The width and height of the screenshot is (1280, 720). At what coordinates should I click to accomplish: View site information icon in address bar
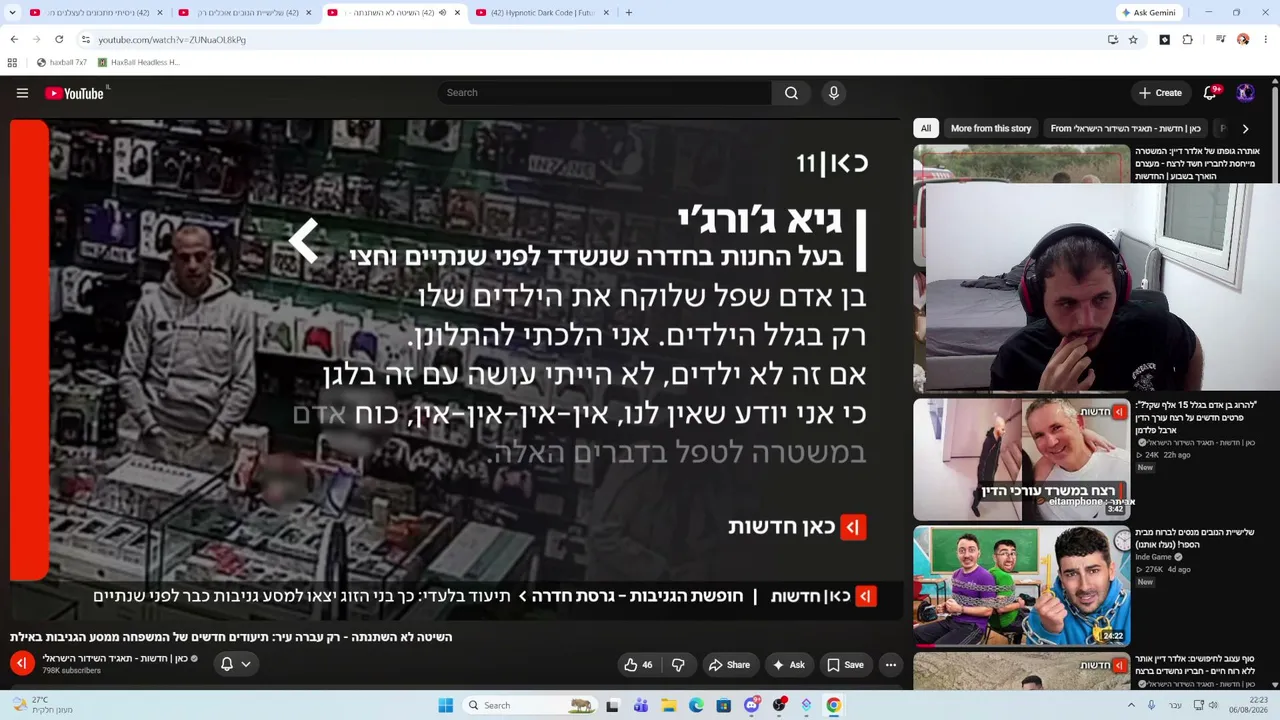pyautogui.click(x=85, y=40)
